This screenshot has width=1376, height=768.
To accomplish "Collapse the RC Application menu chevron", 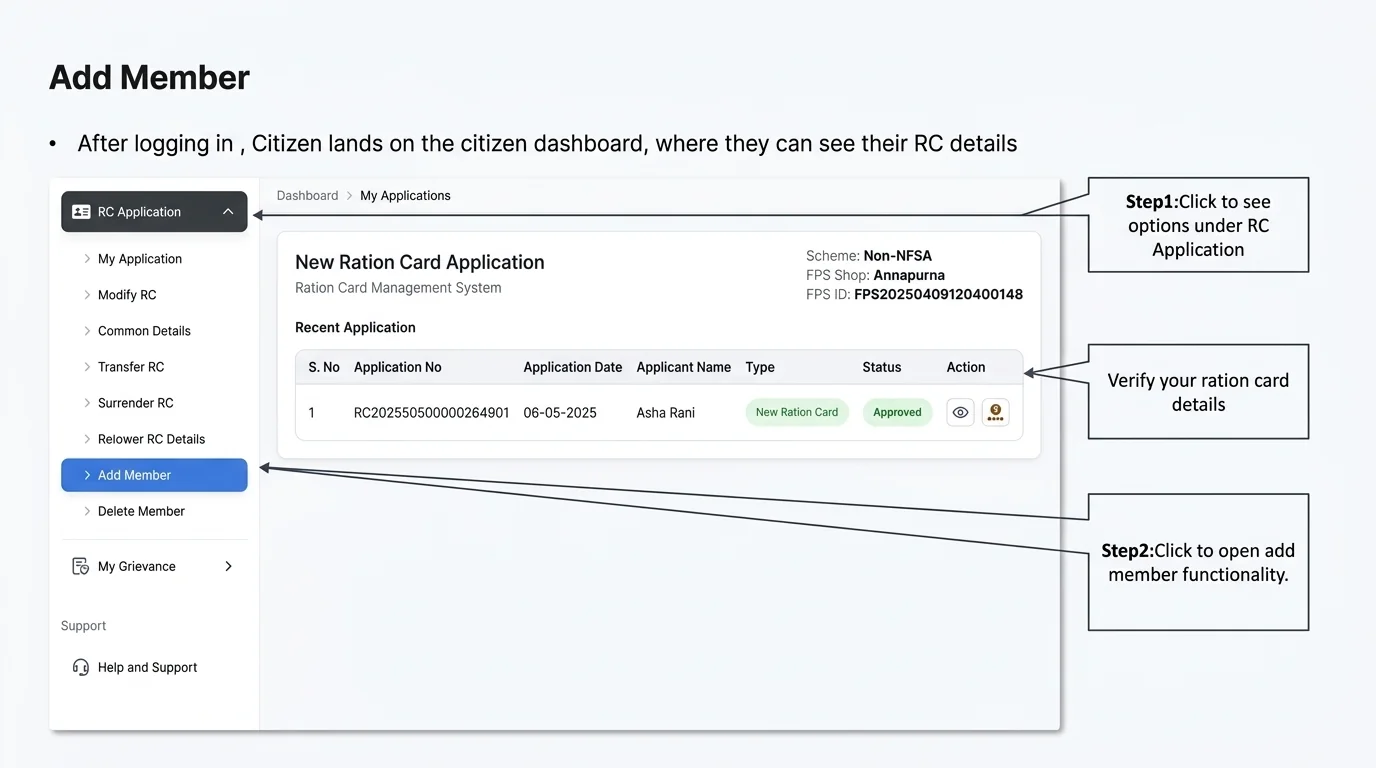I will pyautogui.click(x=228, y=212).
